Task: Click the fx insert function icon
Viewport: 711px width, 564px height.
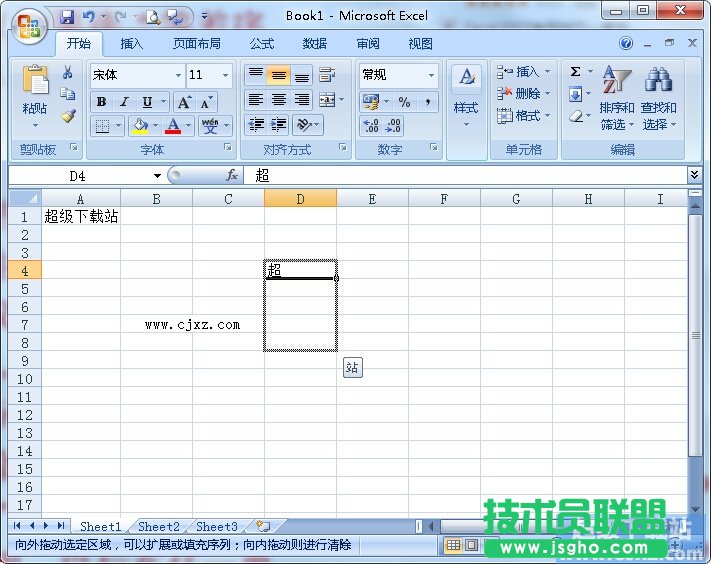Action: pos(232,175)
